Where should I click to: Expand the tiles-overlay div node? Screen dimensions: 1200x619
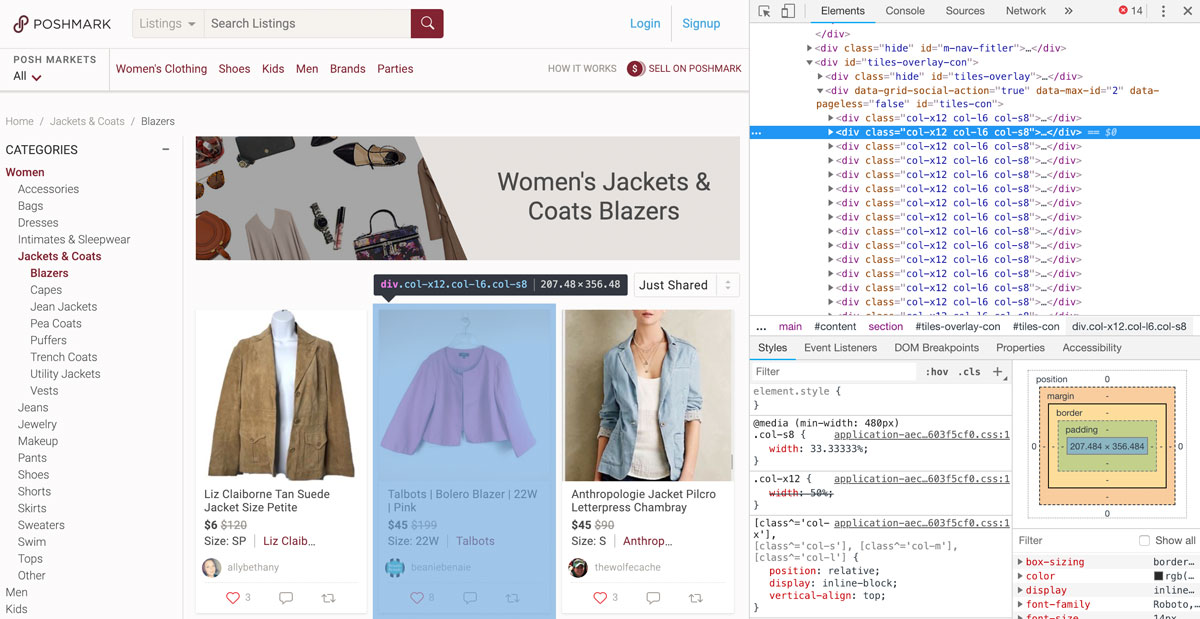pyautogui.click(x=820, y=76)
